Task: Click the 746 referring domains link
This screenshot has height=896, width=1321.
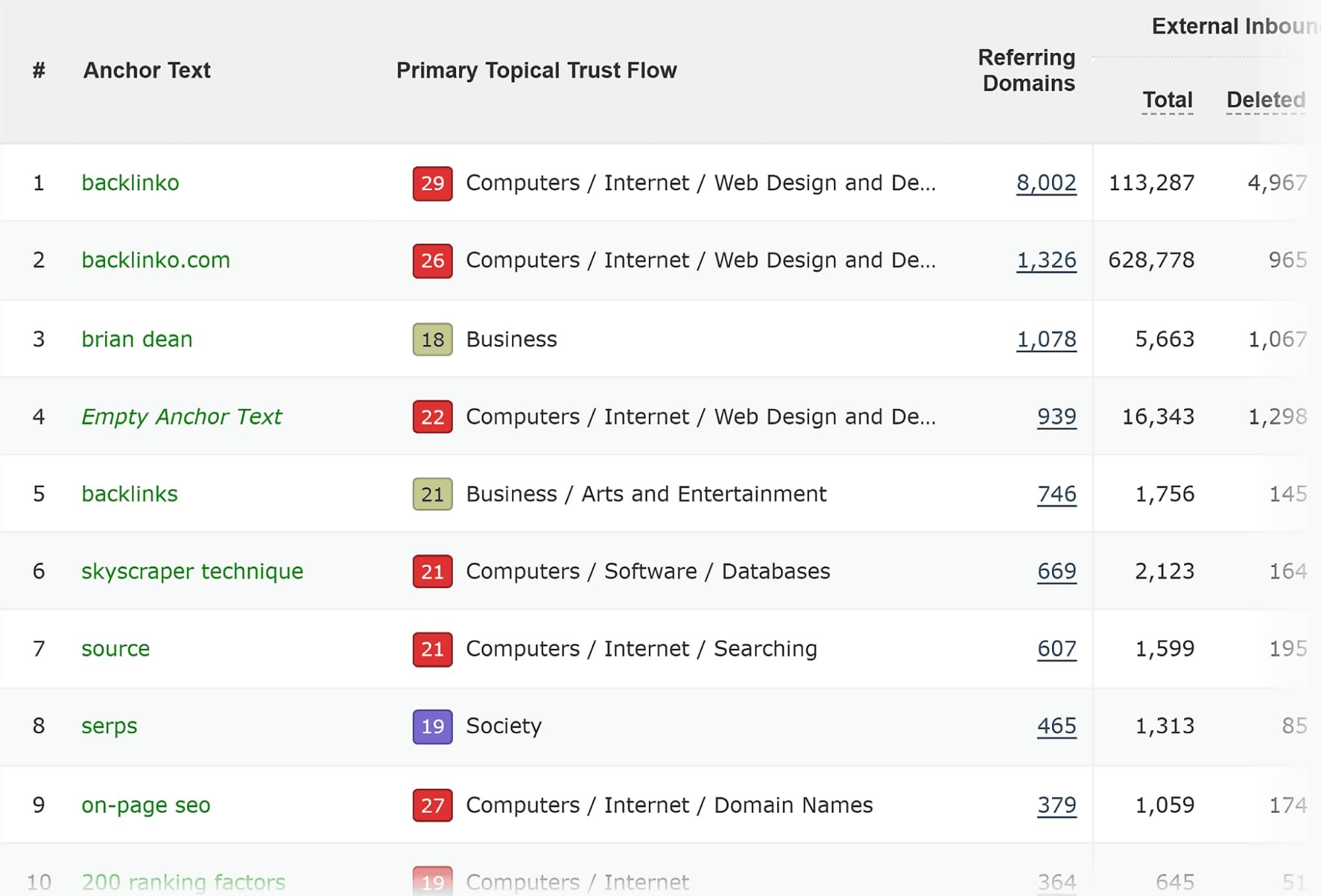Action: pyautogui.click(x=1057, y=494)
